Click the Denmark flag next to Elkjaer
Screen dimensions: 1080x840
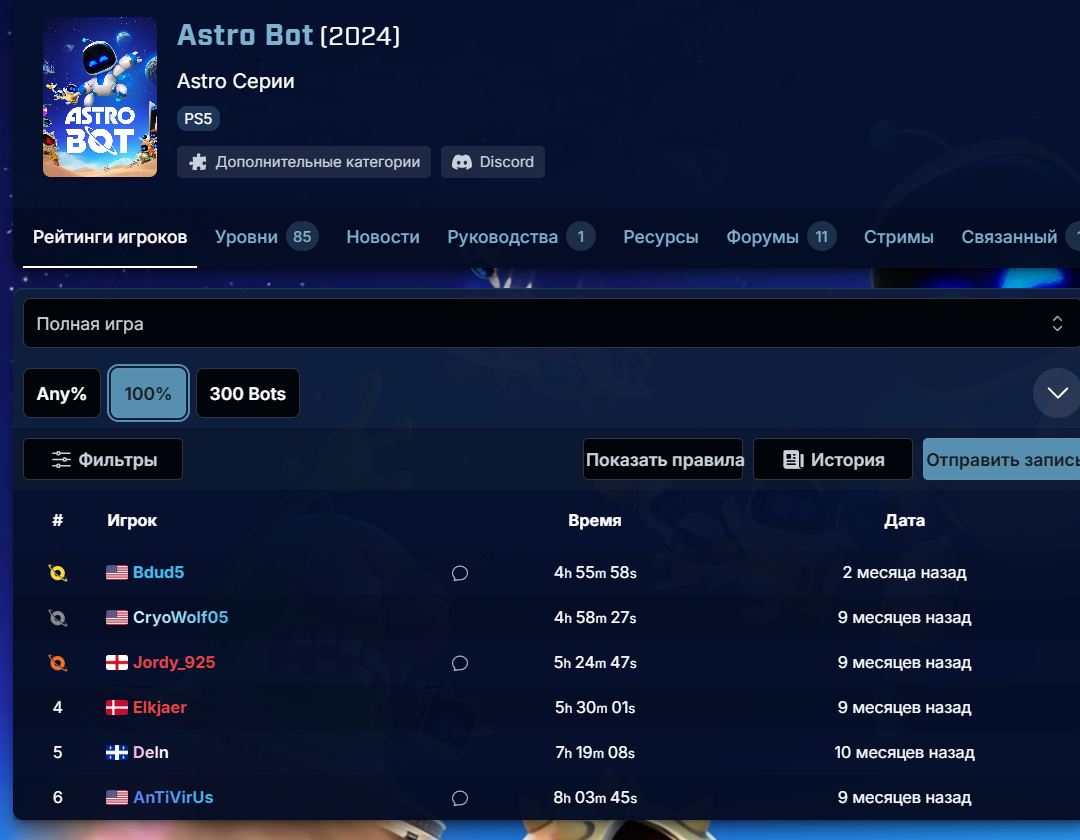click(x=117, y=708)
